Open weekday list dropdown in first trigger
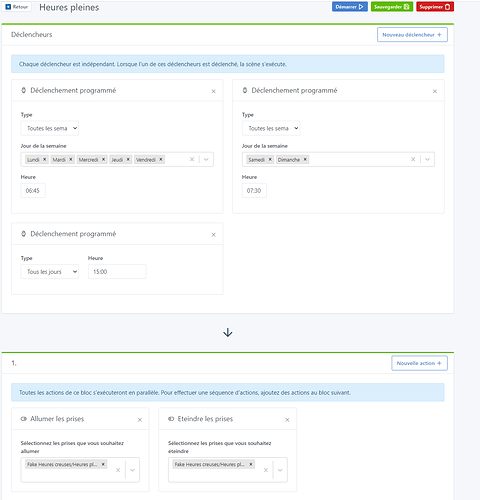This screenshot has width=480, height=500. (206, 159)
